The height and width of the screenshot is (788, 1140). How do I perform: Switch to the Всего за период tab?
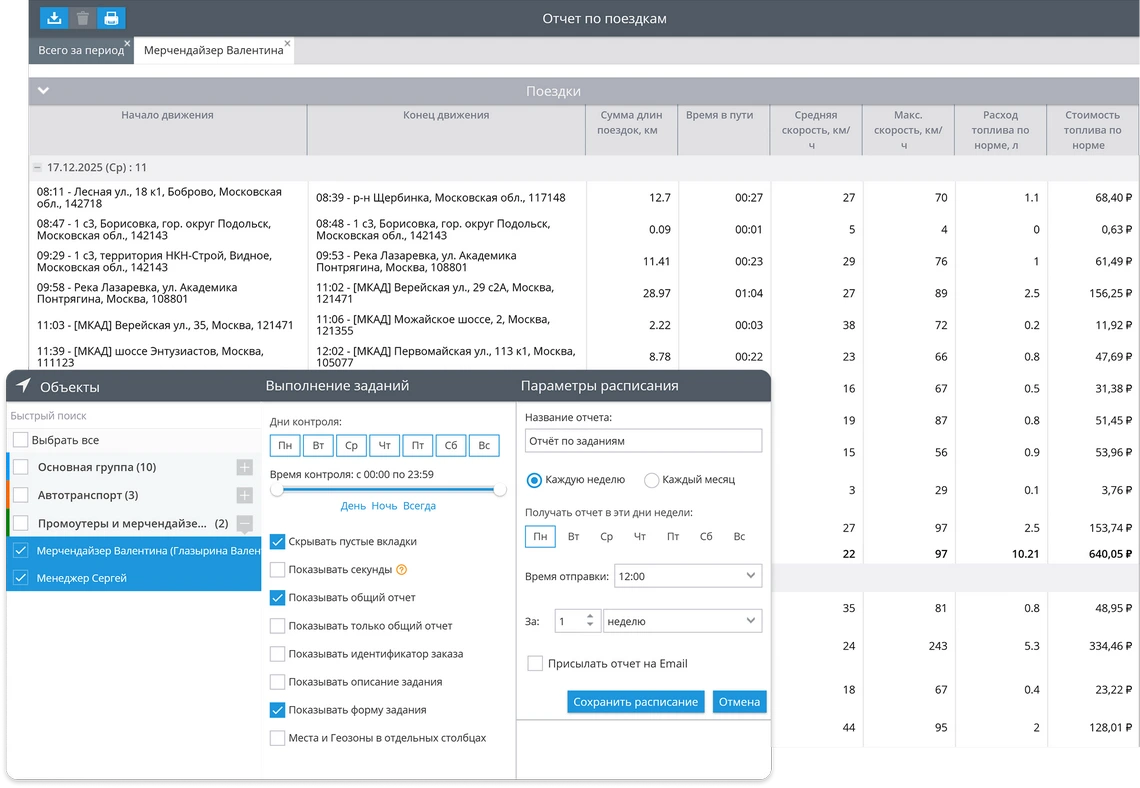(x=80, y=50)
